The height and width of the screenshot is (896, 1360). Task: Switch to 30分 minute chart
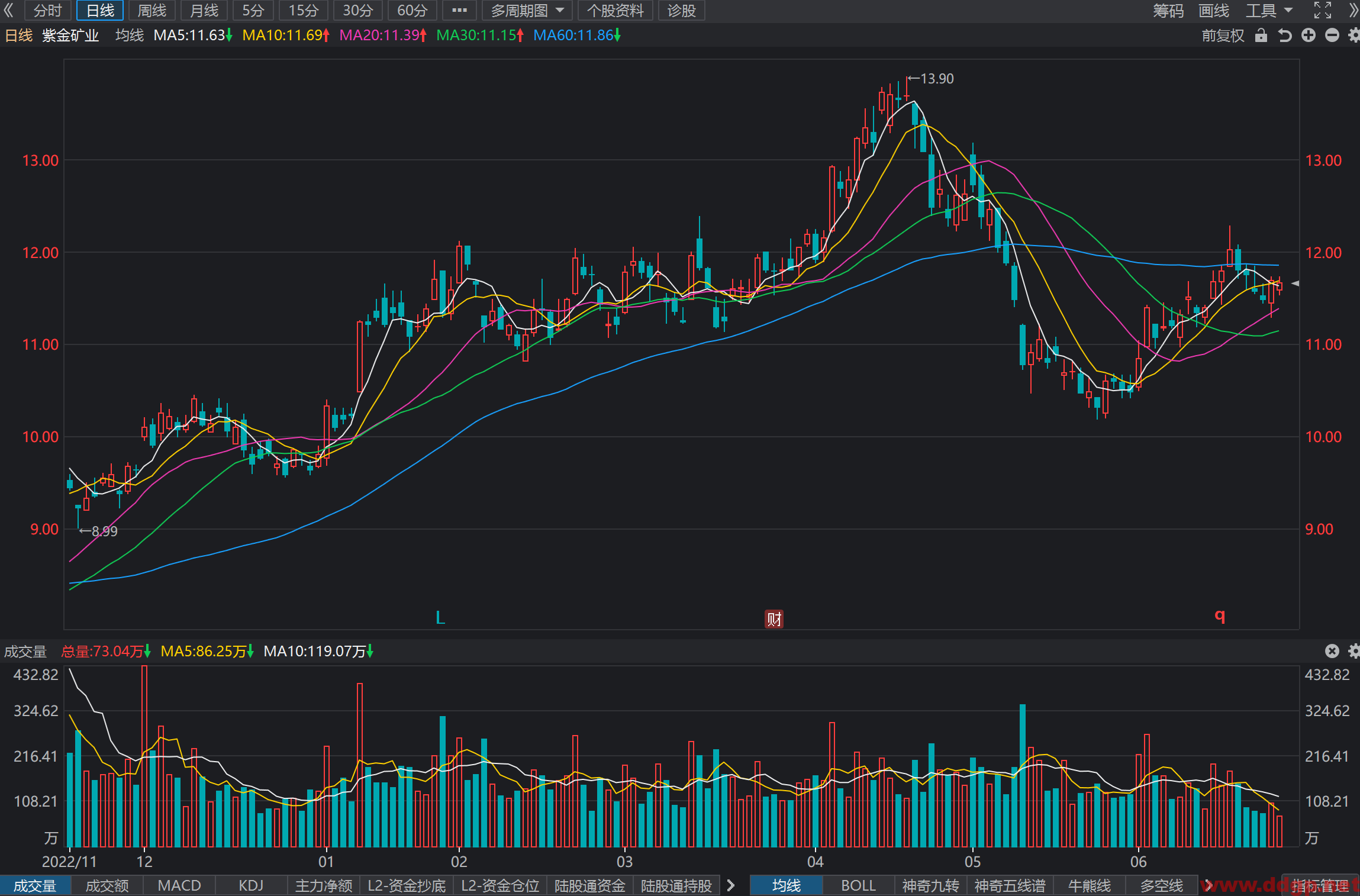point(358,10)
